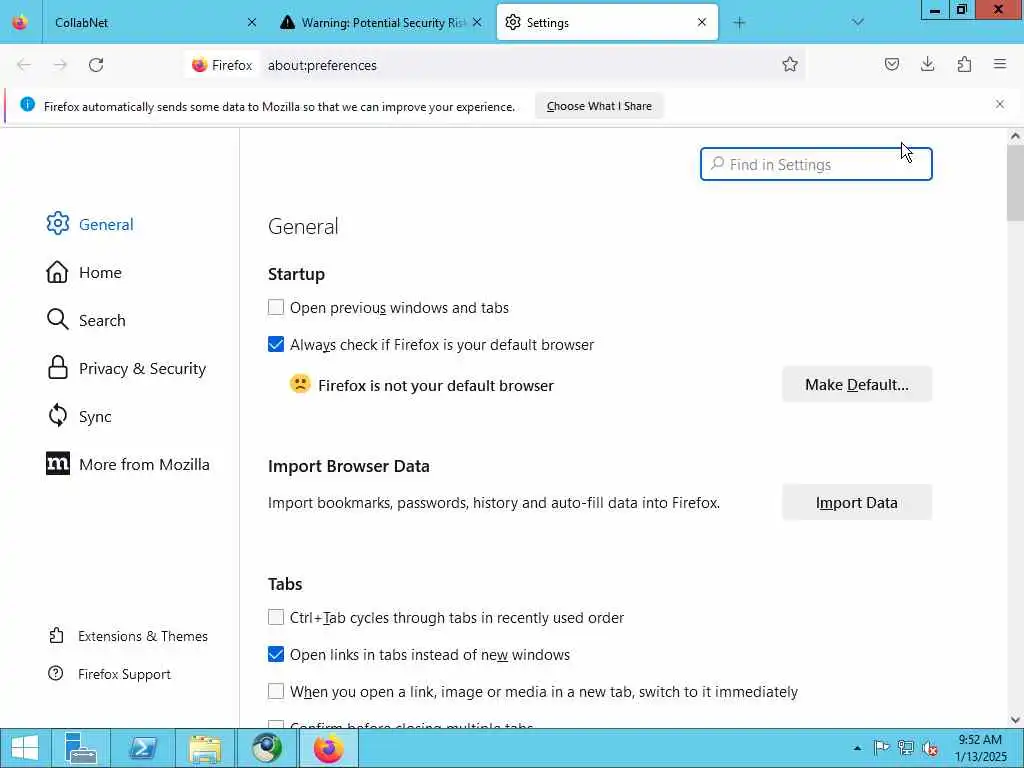Image resolution: width=1024 pixels, height=768 pixels.
Task: Uncheck Open links in tabs instead of new windows
Action: click(276, 654)
